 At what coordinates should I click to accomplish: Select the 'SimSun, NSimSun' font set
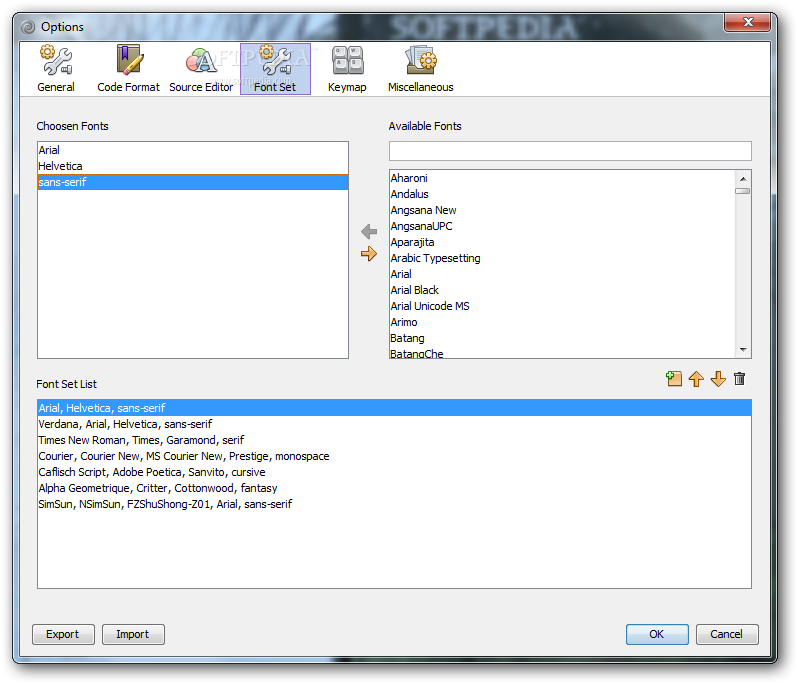[394, 504]
